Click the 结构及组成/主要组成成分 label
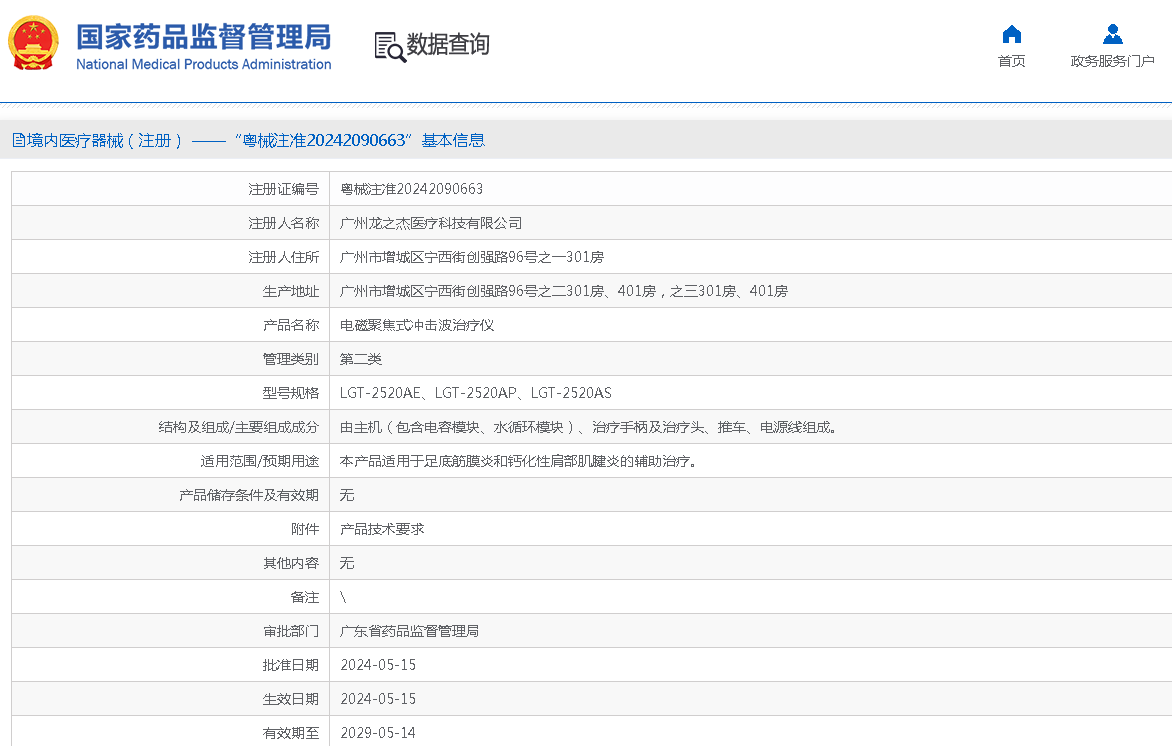 coord(238,427)
